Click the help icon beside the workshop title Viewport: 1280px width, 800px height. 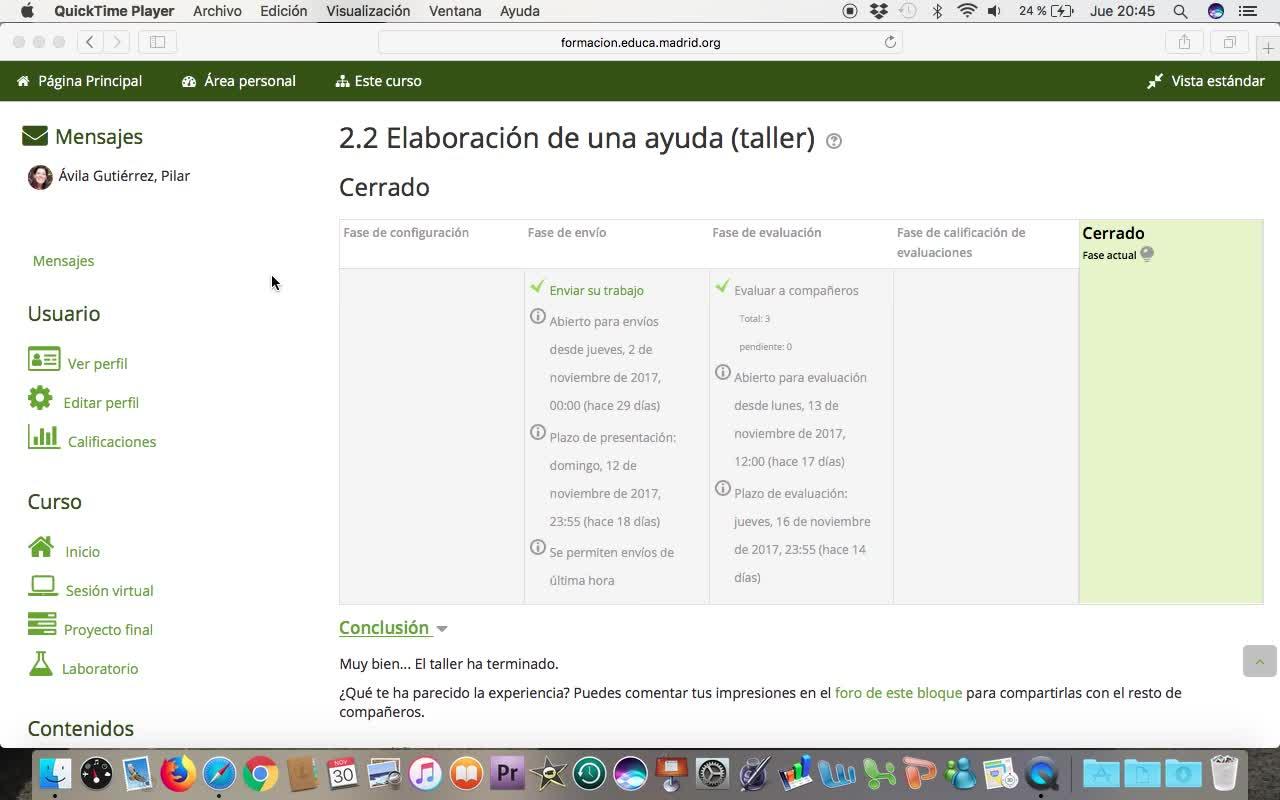(834, 141)
